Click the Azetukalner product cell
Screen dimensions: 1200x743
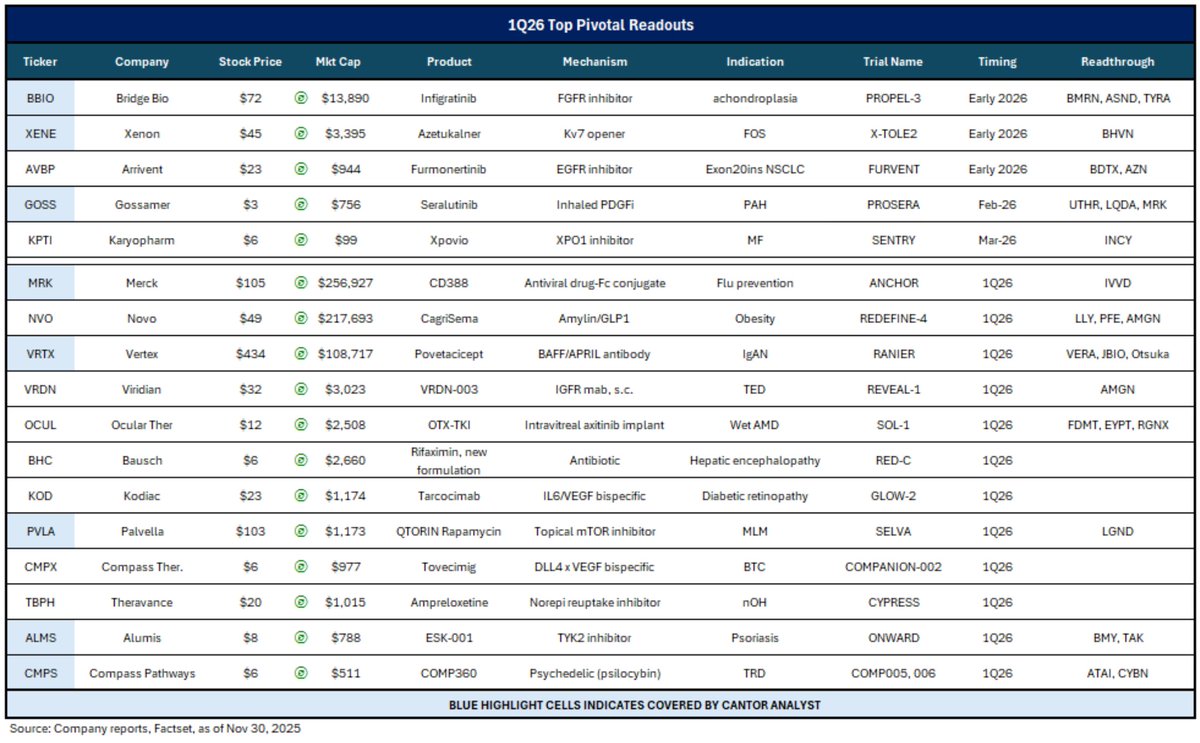point(449,134)
